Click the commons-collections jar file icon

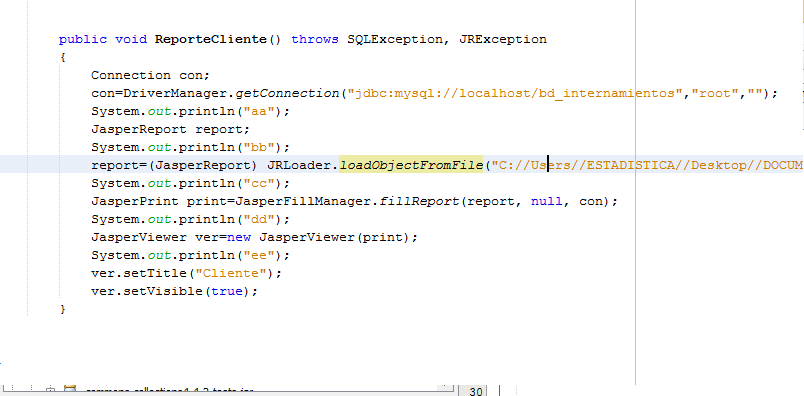pyautogui.click(x=70, y=391)
